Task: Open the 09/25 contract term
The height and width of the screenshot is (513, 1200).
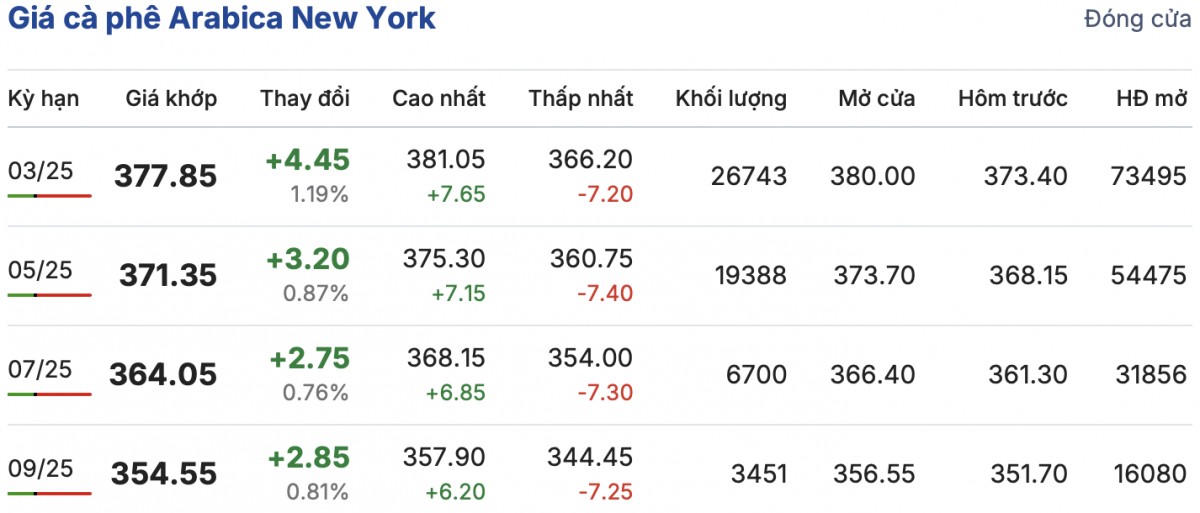Action: coord(41,468)
